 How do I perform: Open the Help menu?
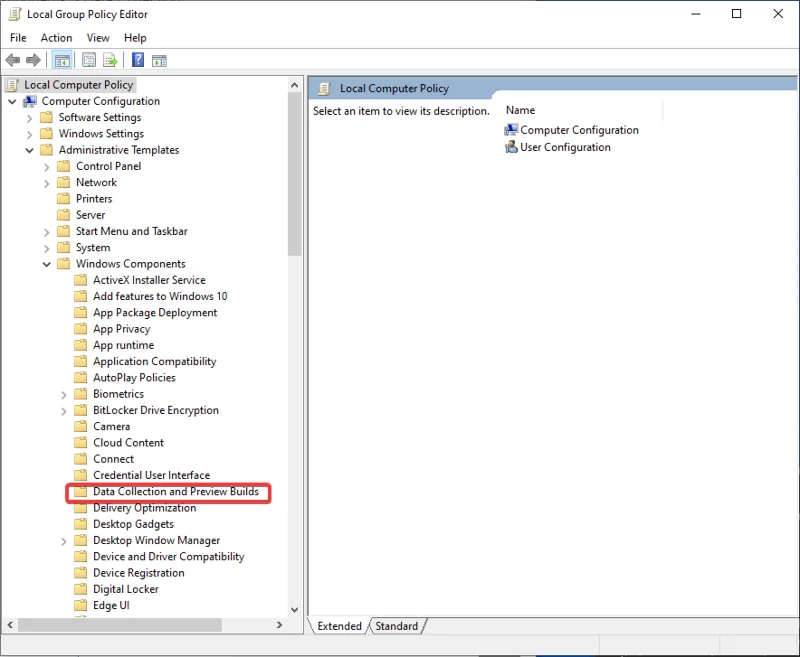click(135, 38)
